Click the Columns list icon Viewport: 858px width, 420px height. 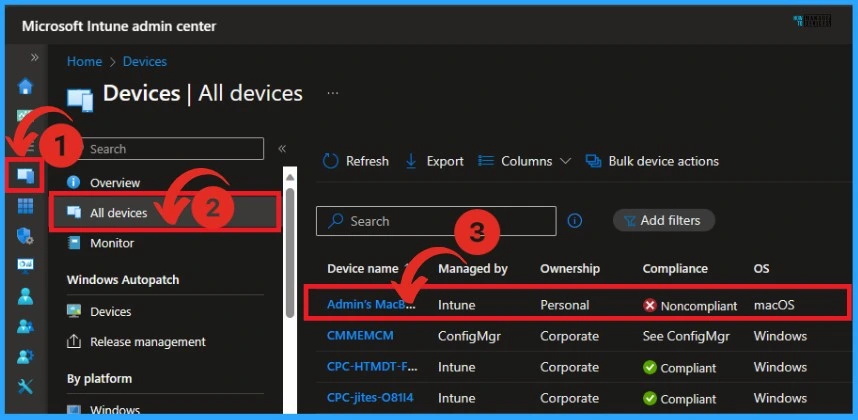click(486, 161)
